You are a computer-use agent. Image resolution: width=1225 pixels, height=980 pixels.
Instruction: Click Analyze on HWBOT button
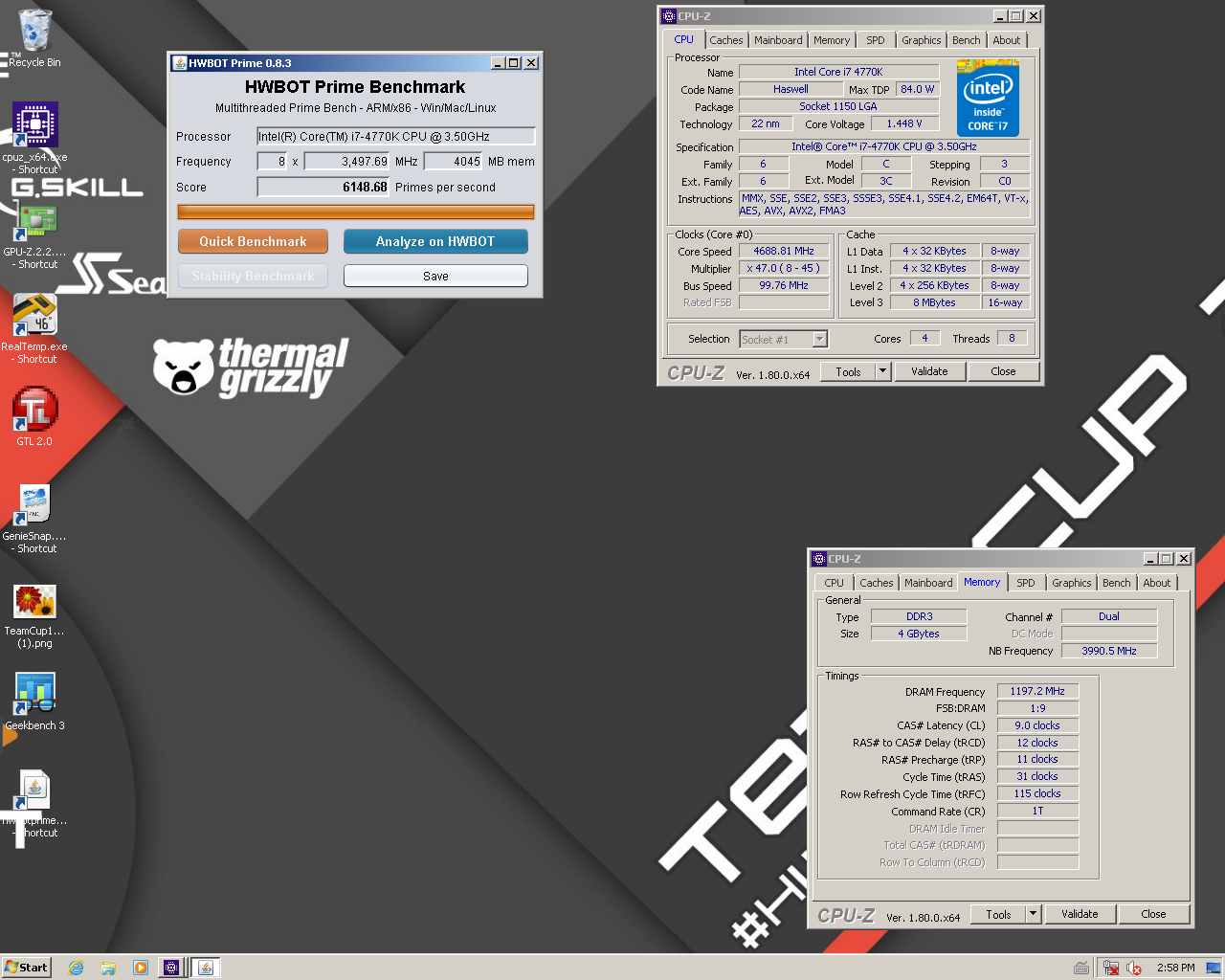[x=435, y=241]
